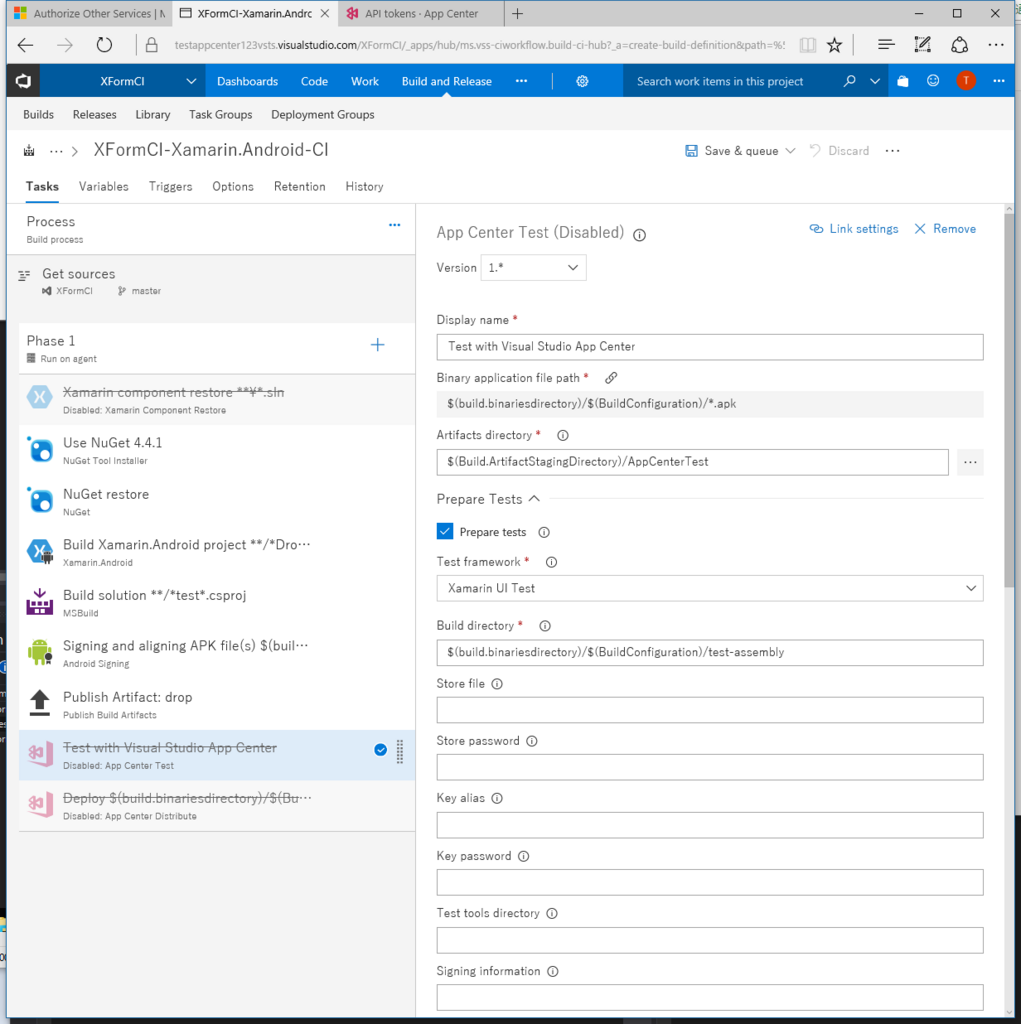This screenshot has height=1024, width=1021.
Task: Switch to the Options tab
Action: [233, 187]
